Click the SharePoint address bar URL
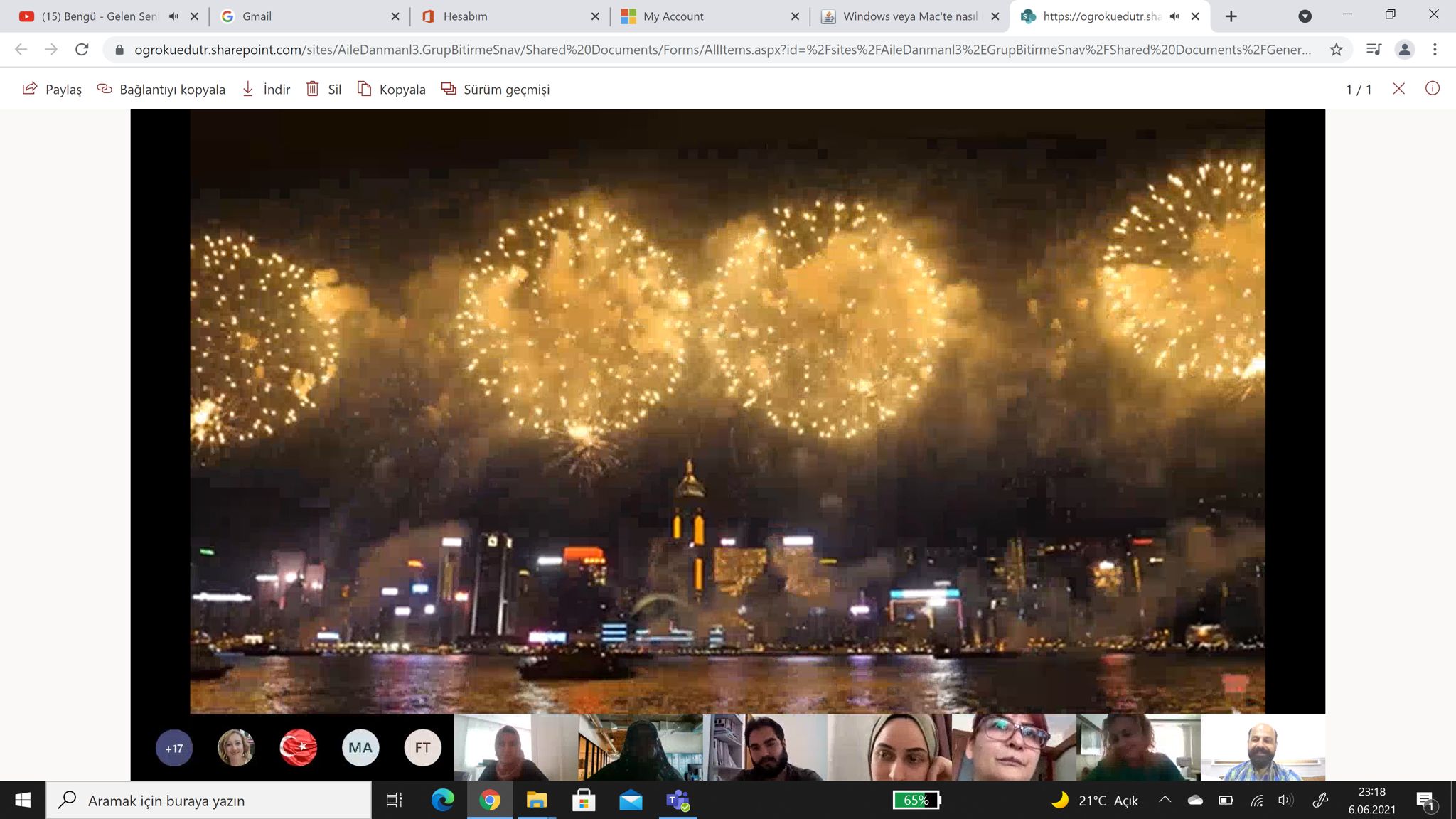This screenshot has width=1456, height=819. click(722, 50)
